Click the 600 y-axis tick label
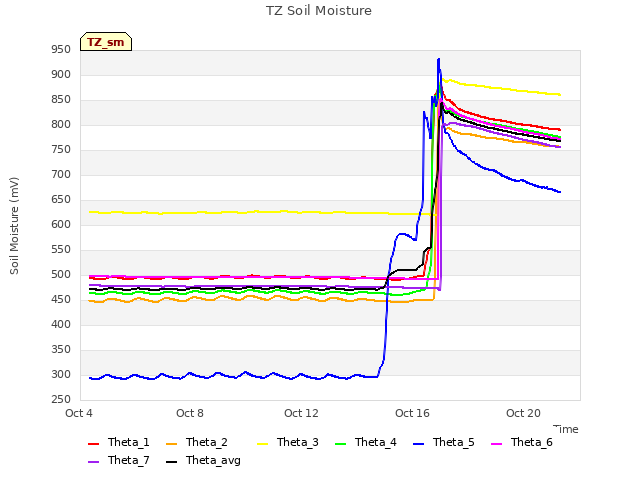 tap(61, 224)
